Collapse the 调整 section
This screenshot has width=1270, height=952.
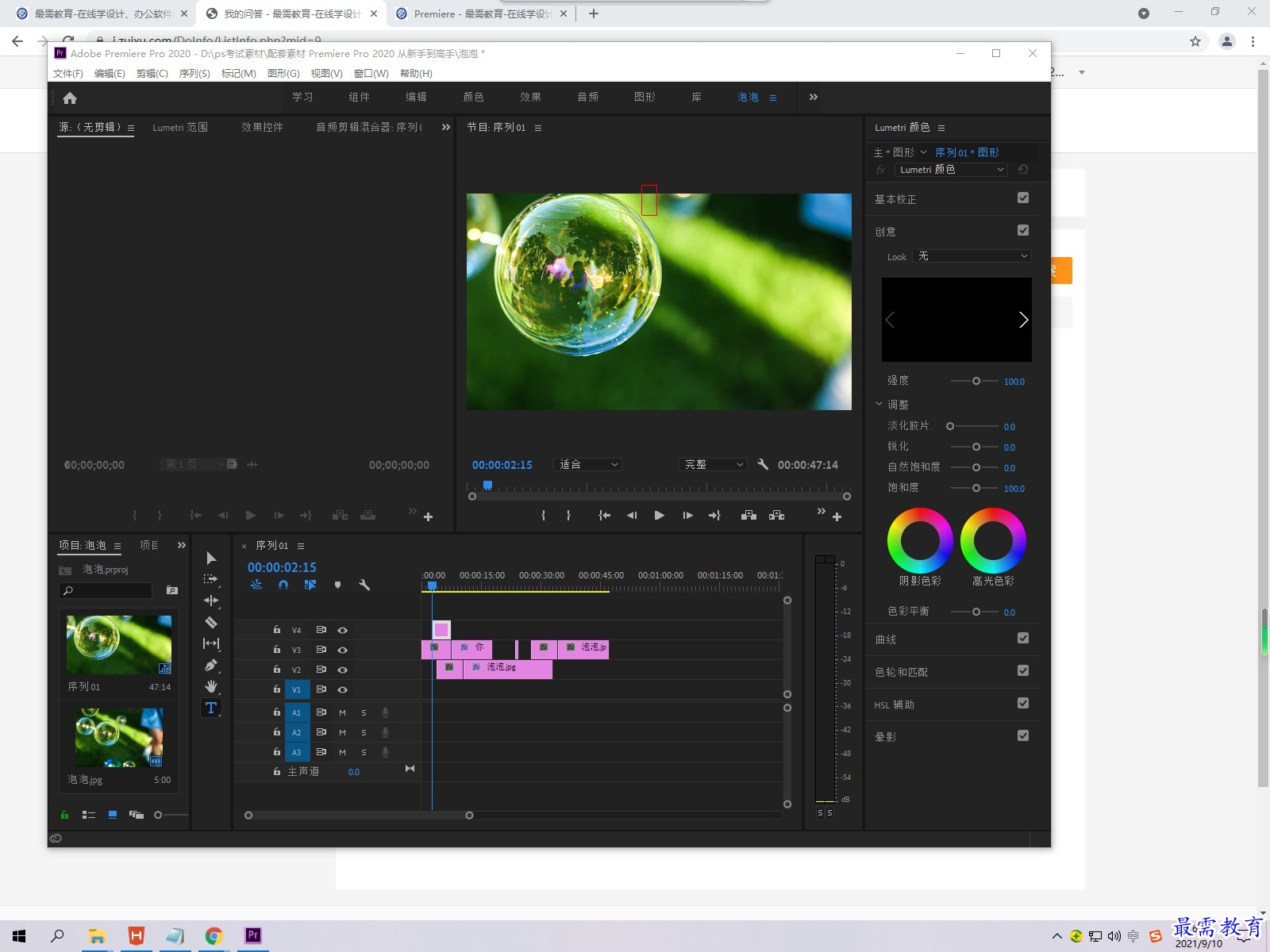tap(879, 404)
